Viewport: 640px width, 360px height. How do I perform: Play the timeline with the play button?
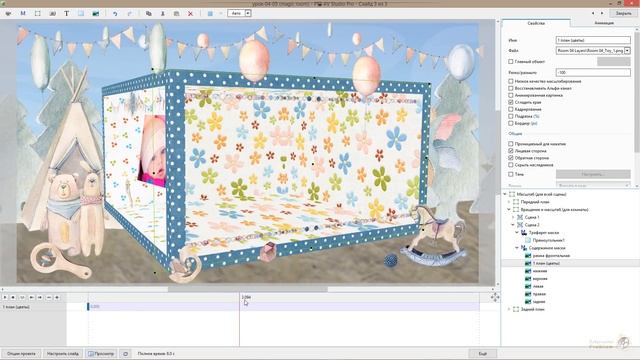tap(5, 298)
